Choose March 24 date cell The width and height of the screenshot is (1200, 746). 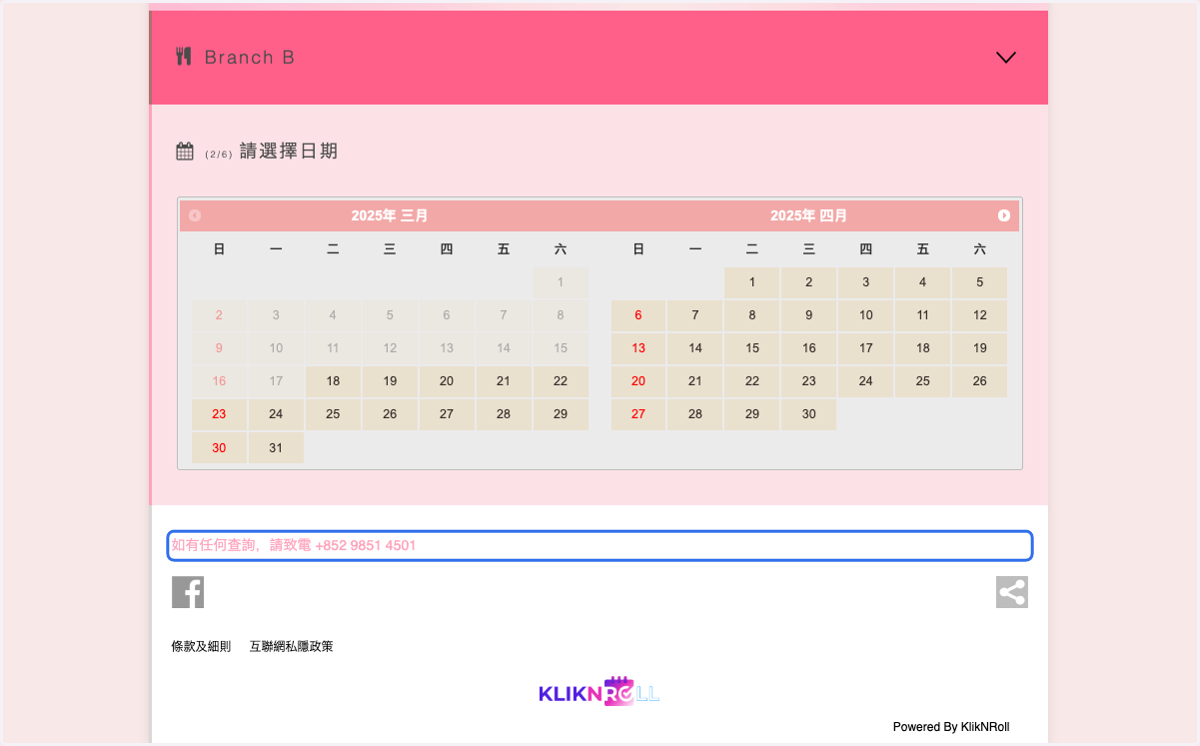(276, 414)
